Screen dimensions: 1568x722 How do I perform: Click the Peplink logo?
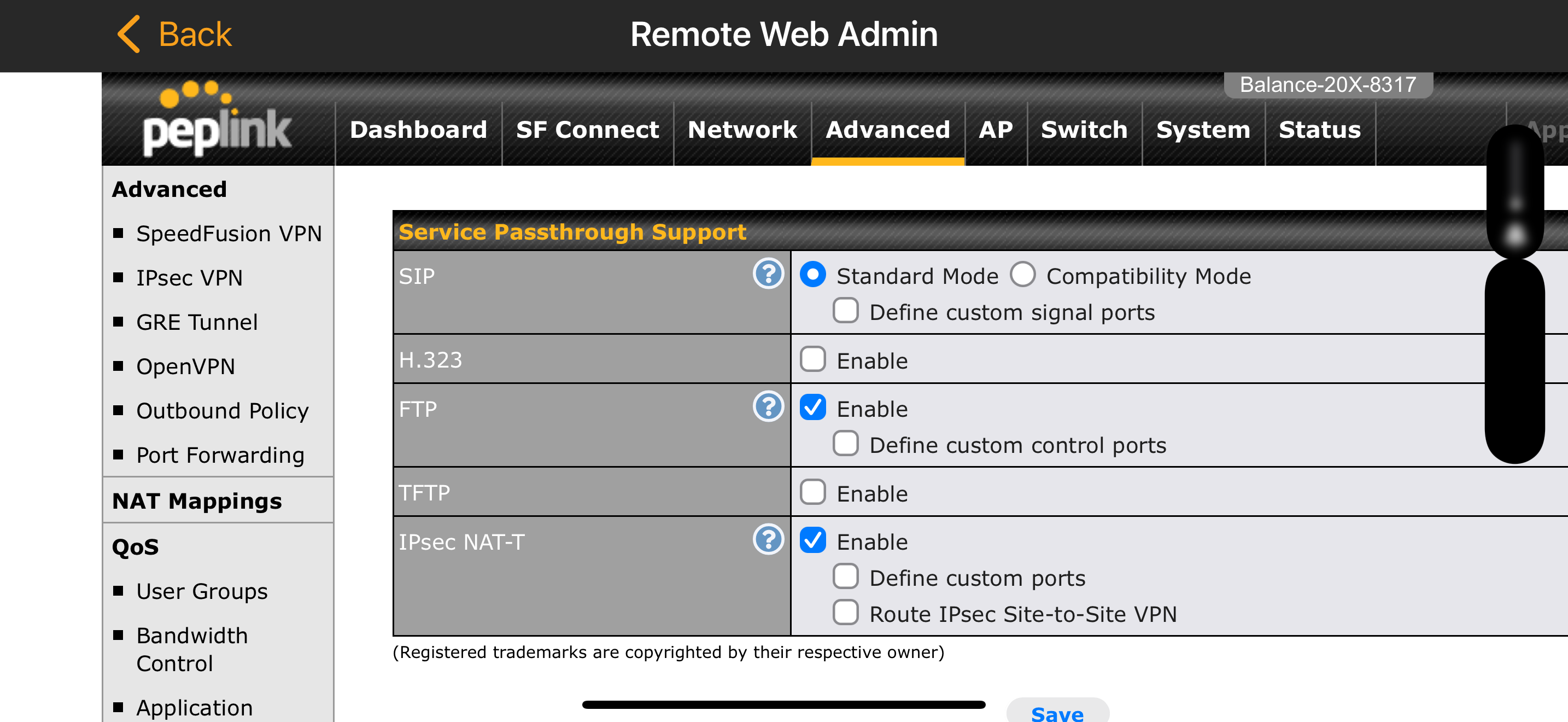[x=217, y=119]
